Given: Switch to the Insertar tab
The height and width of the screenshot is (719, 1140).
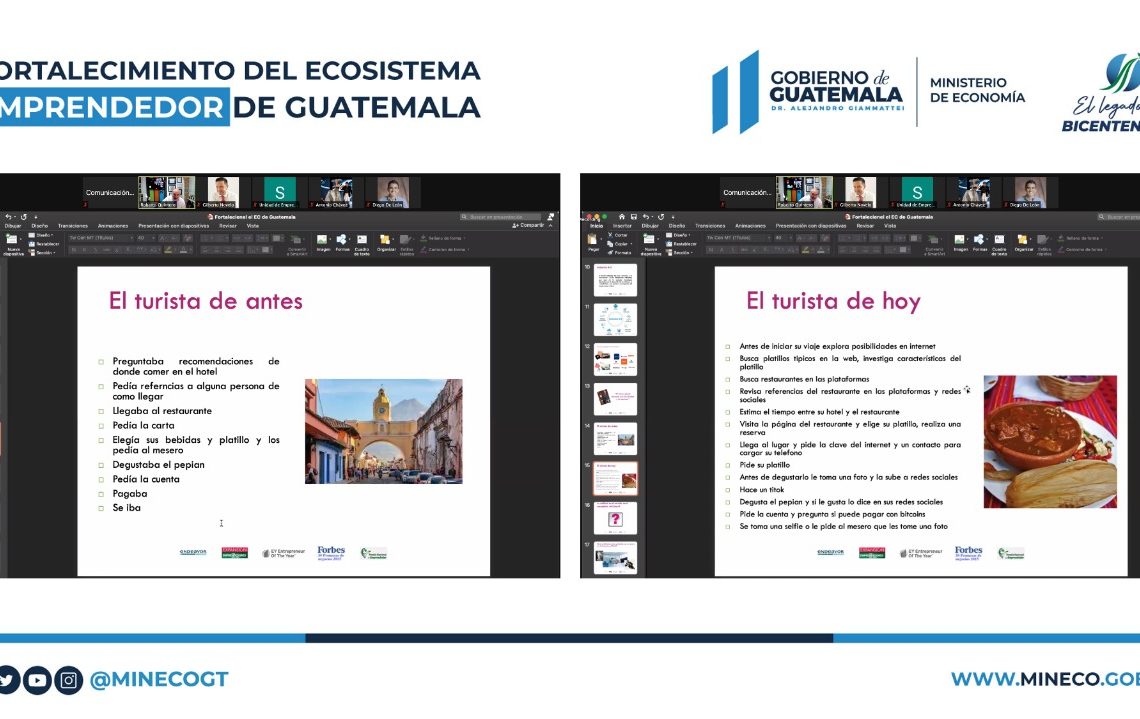Looking at the screenshot, I should click(x=622, y=226).
